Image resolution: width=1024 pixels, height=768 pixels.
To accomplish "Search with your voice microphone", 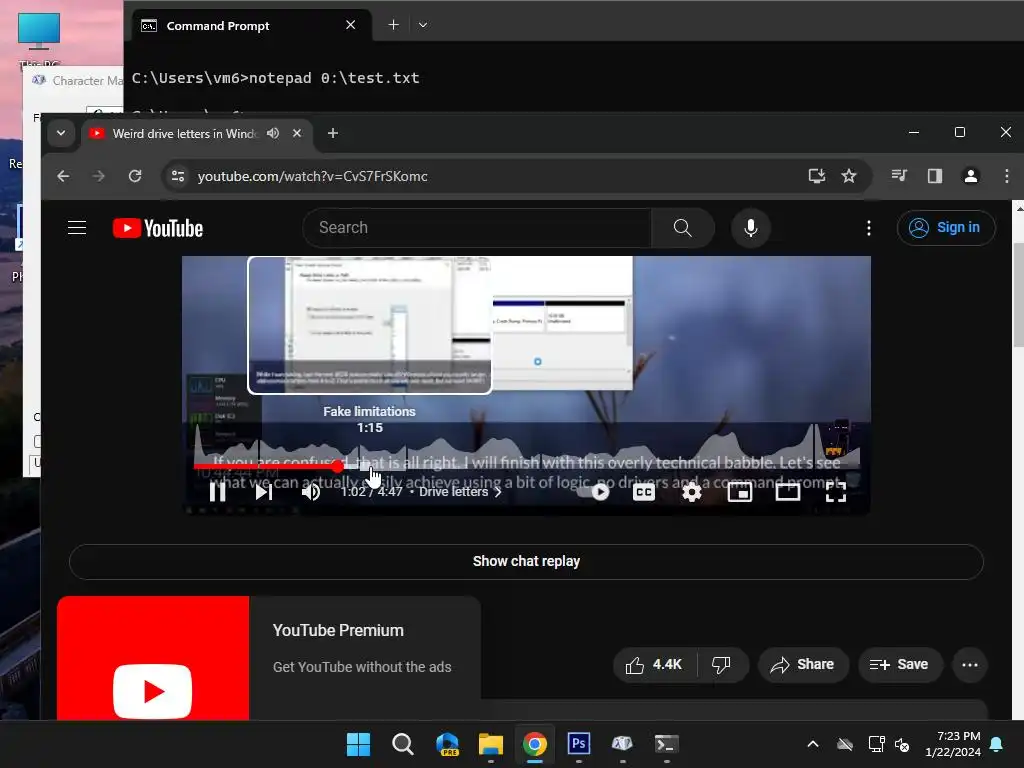I will point(751,227).
